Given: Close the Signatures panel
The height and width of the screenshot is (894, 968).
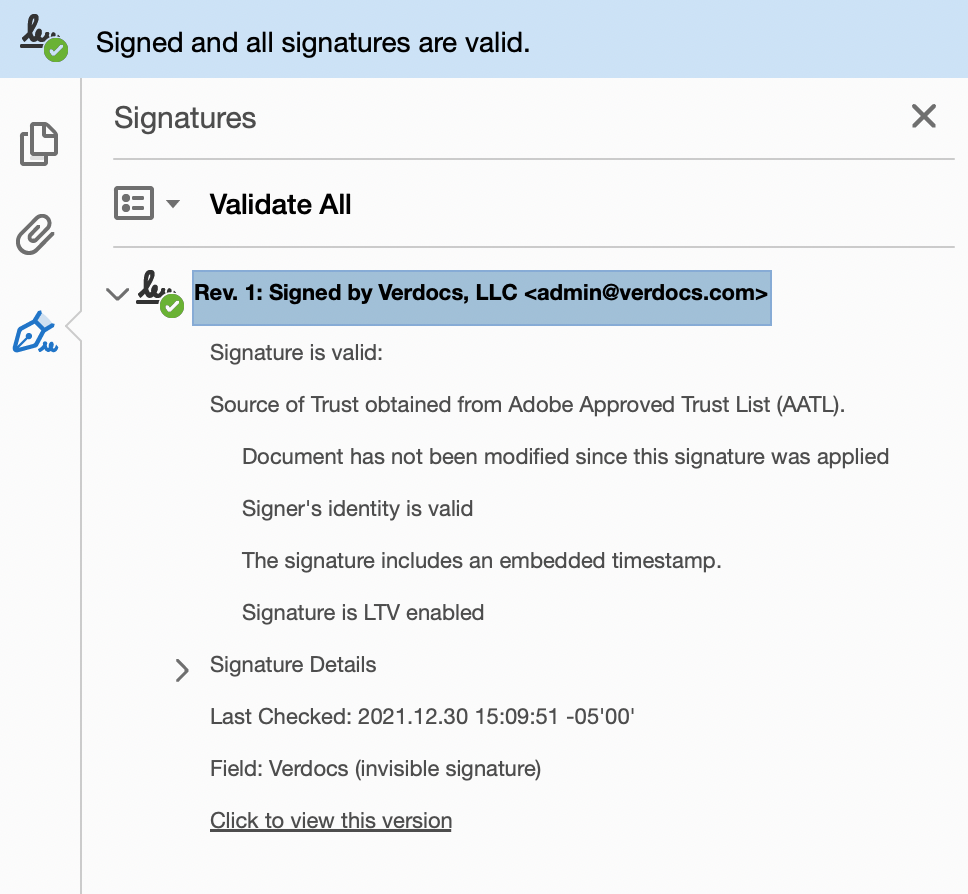Looking at the screenshot, I should coord(923,116).
